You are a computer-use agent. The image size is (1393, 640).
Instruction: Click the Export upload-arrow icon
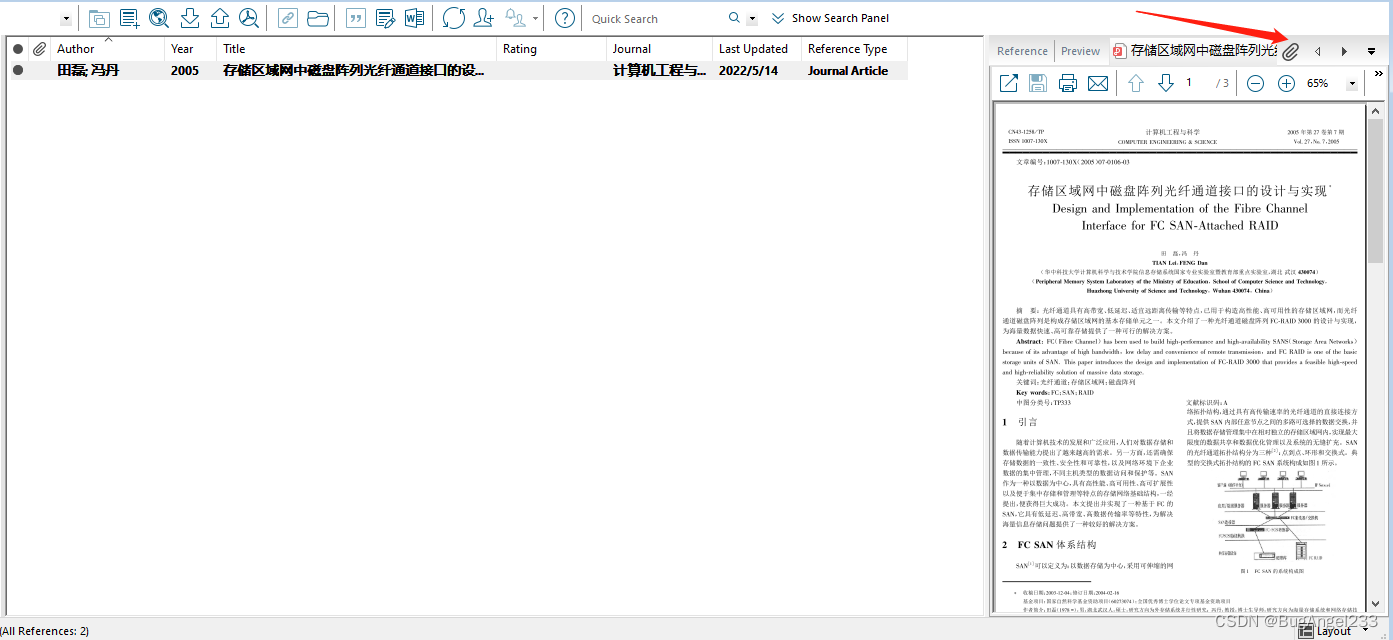click(x=220, y=18)
